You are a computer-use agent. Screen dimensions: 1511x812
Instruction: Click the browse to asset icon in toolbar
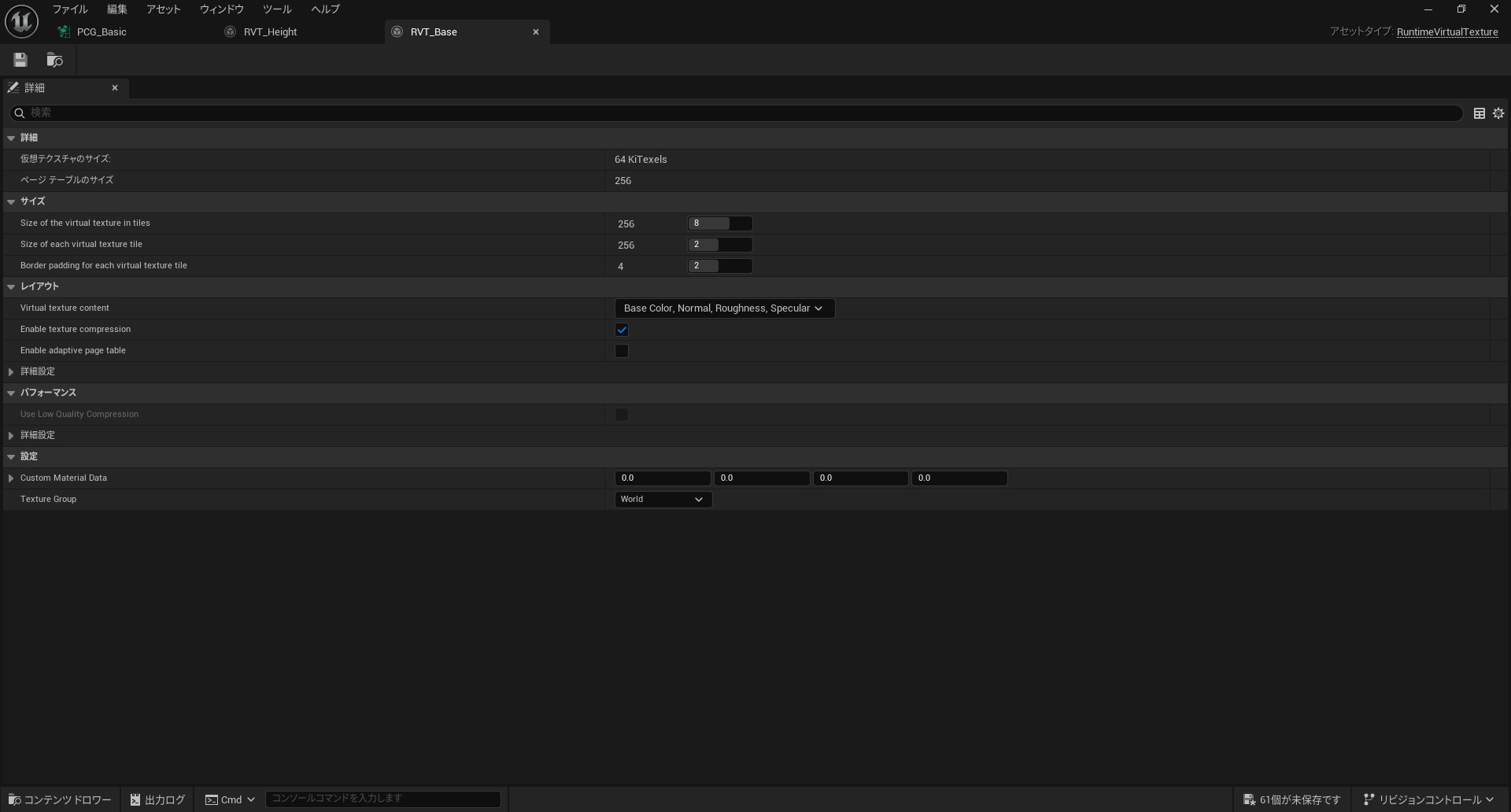coord(54,60)
